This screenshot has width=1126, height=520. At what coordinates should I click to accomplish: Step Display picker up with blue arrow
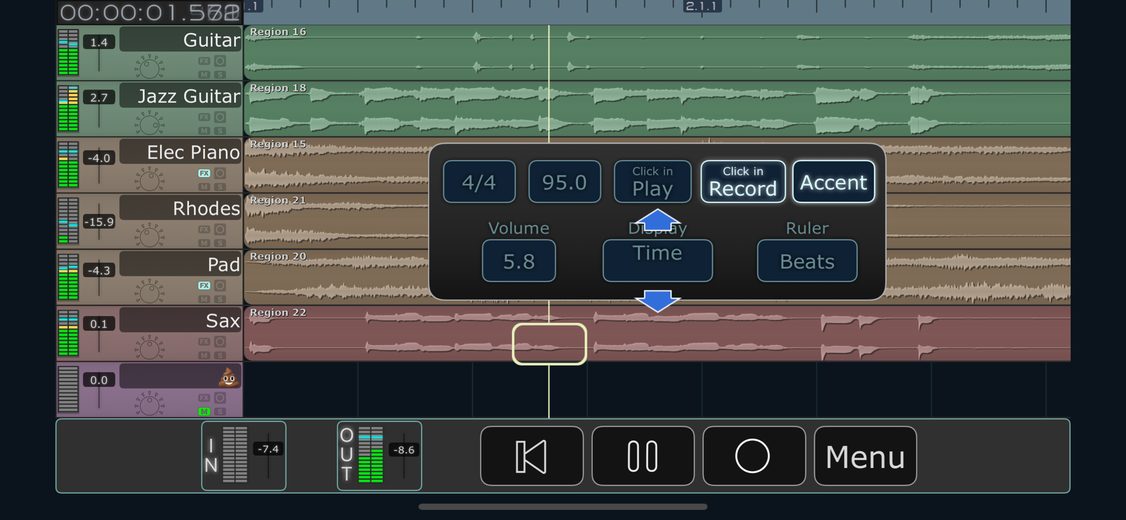(658, 220)
